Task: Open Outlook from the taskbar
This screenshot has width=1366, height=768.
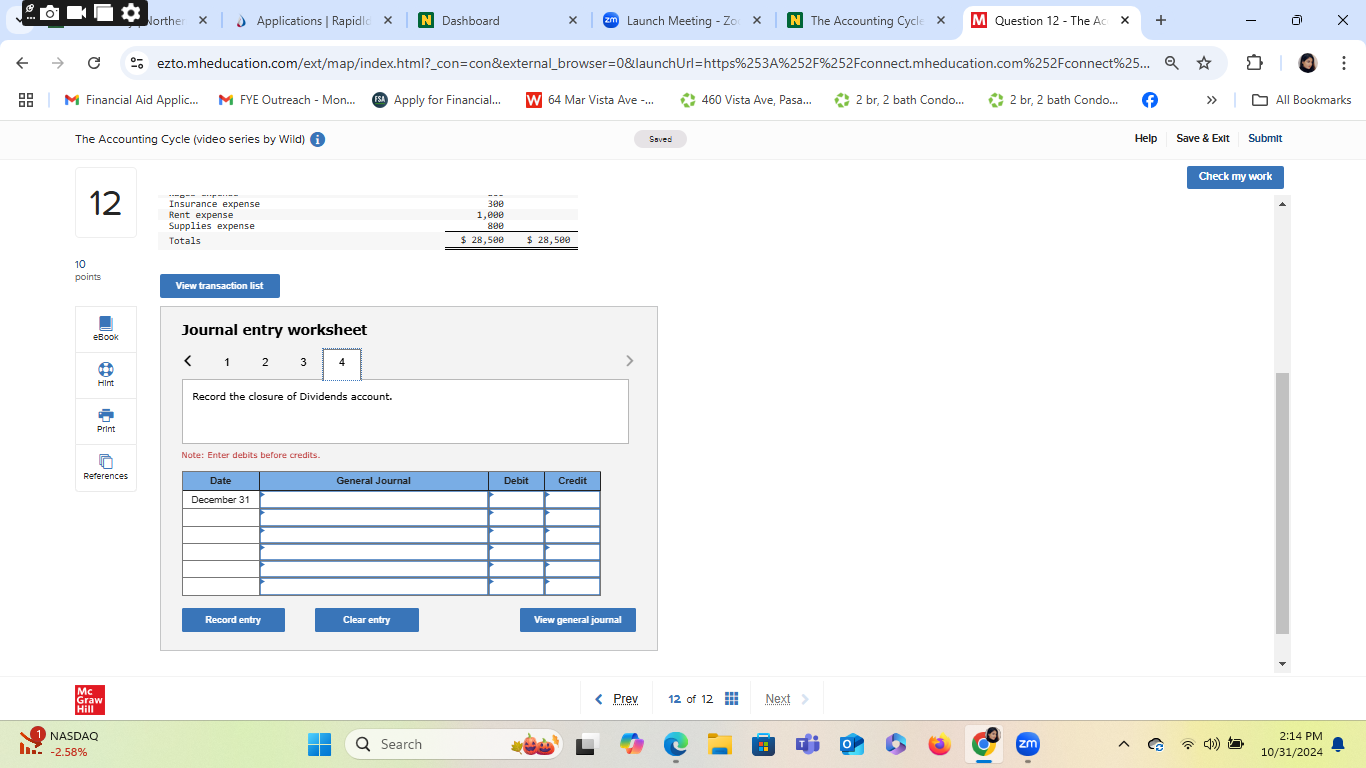Action: (x=851, y=744)
